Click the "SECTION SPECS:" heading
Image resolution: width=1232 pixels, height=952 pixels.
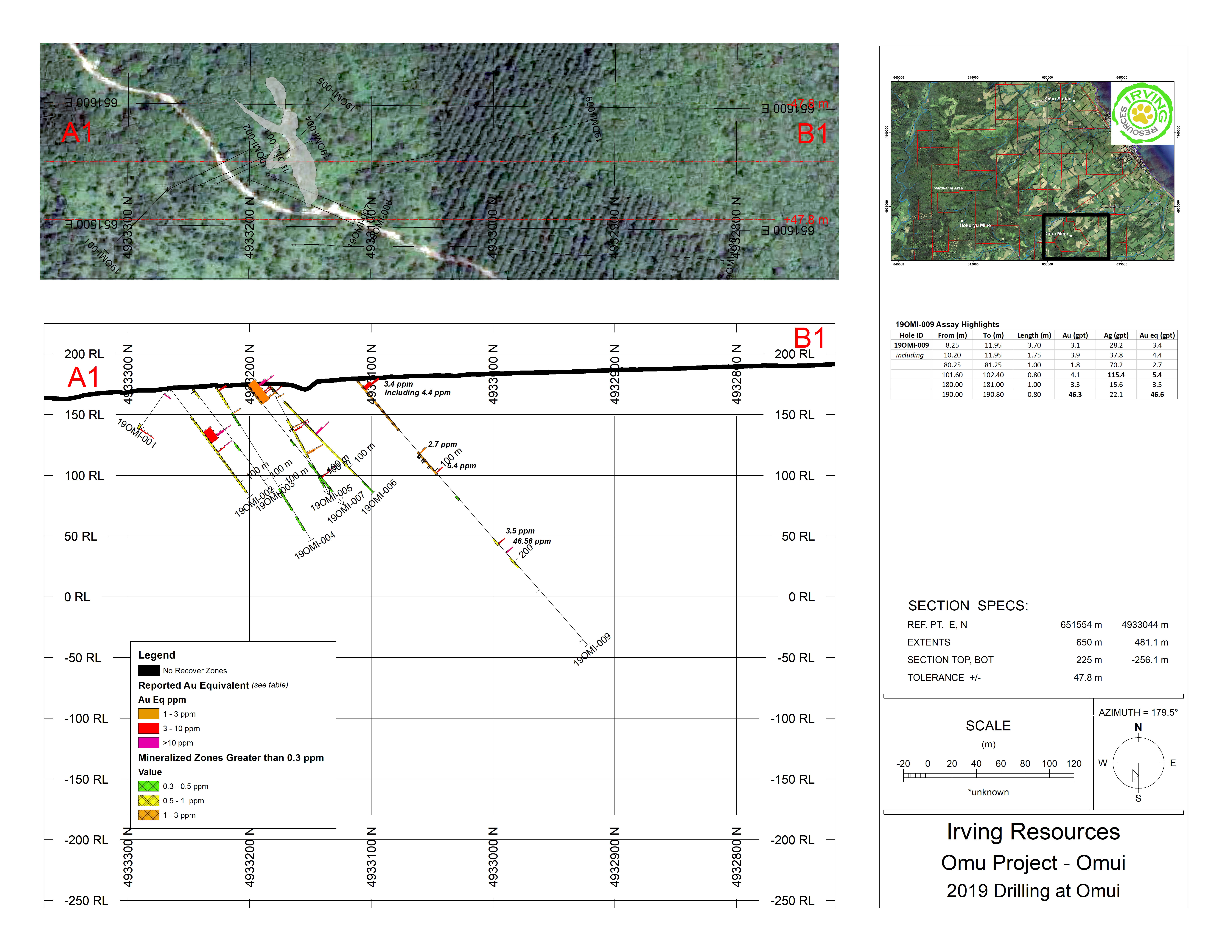point(968,606)
